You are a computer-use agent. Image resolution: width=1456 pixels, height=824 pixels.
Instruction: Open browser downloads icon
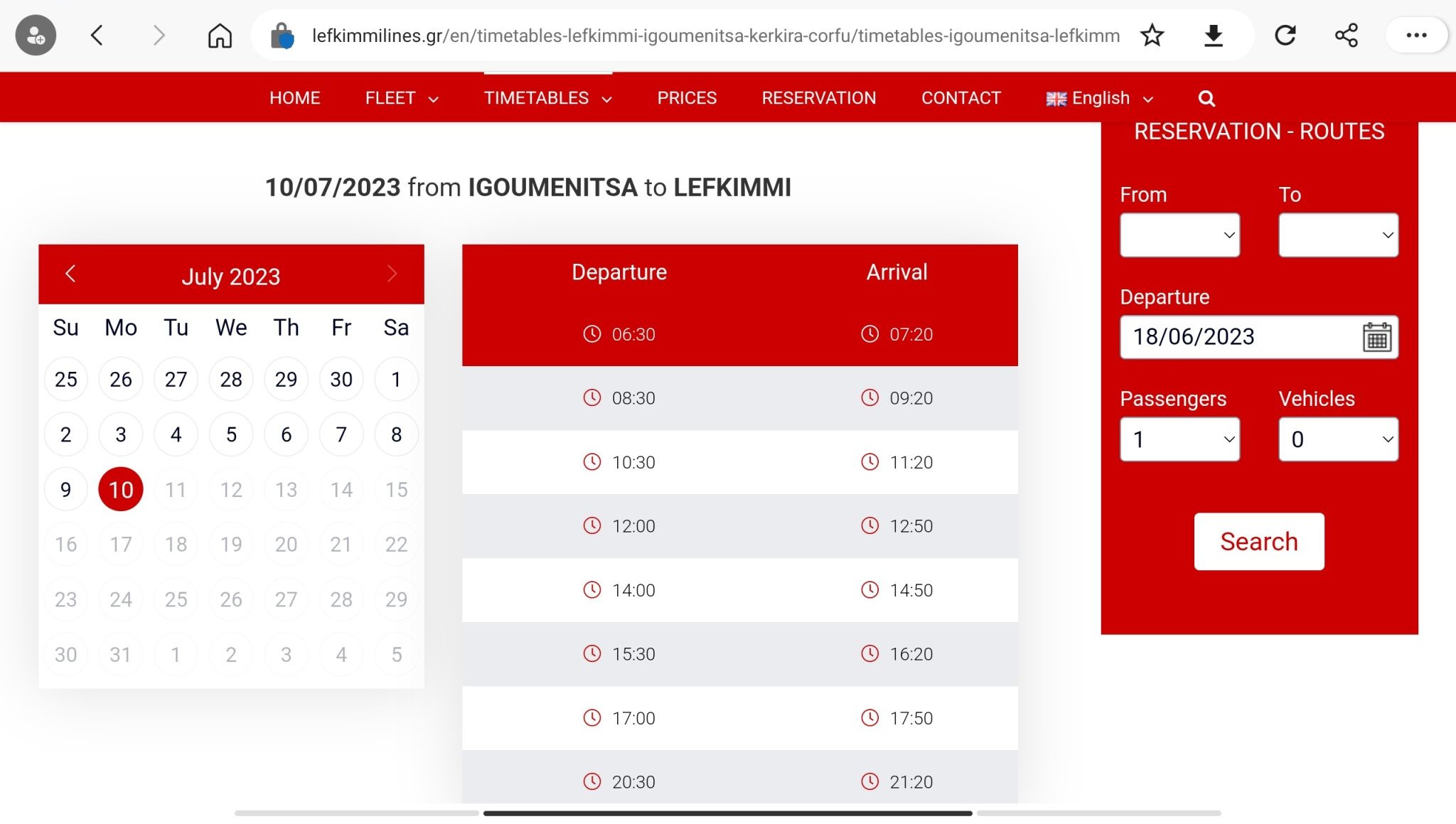pyautogui.click(x=1214, y=36)
